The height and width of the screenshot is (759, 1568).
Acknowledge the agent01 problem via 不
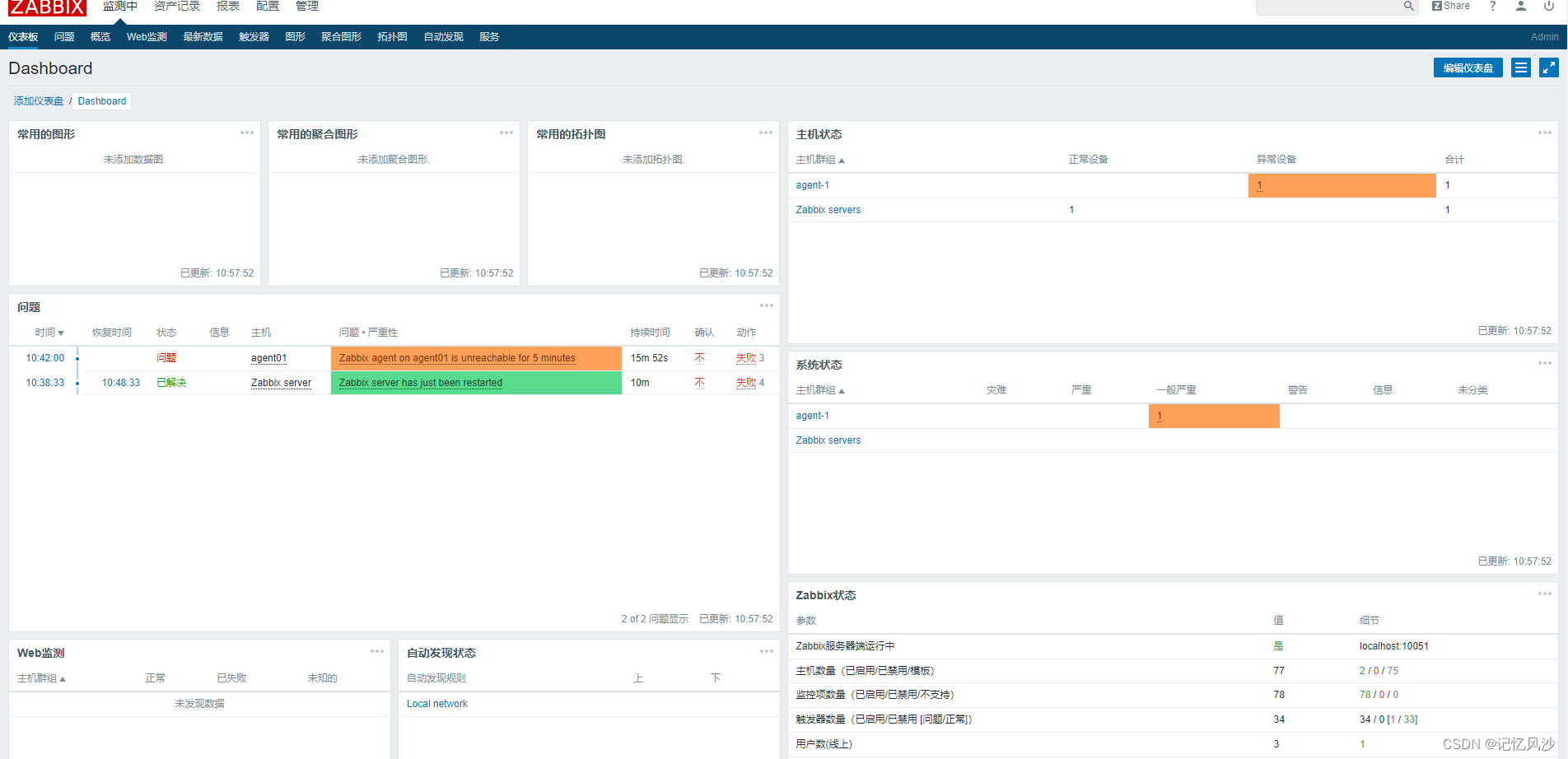tap(699, 358)
